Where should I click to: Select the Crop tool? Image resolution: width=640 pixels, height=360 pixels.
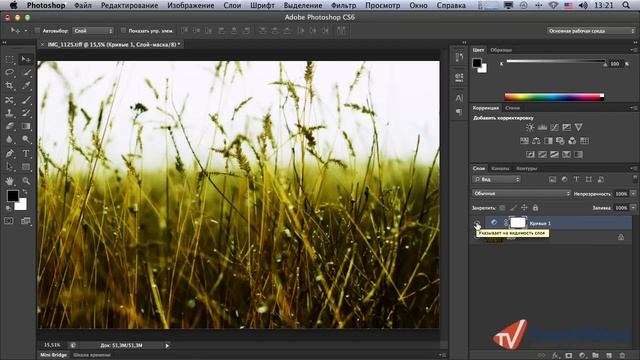(x=10, y=86)
